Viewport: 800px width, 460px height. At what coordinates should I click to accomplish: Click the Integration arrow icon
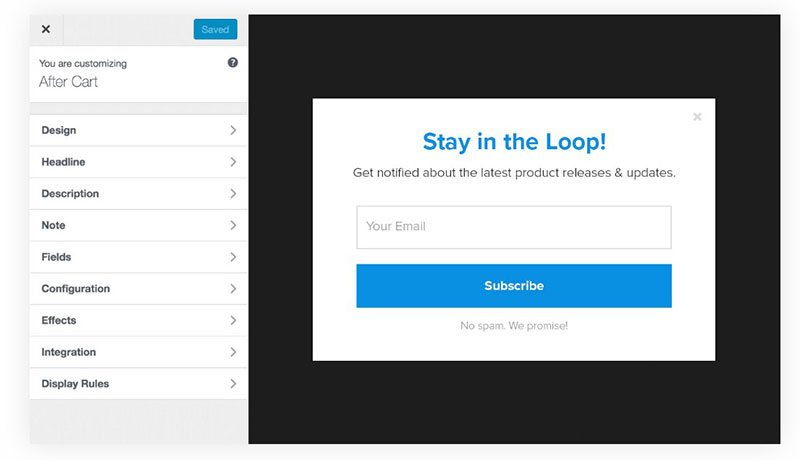tap(233, 352)
